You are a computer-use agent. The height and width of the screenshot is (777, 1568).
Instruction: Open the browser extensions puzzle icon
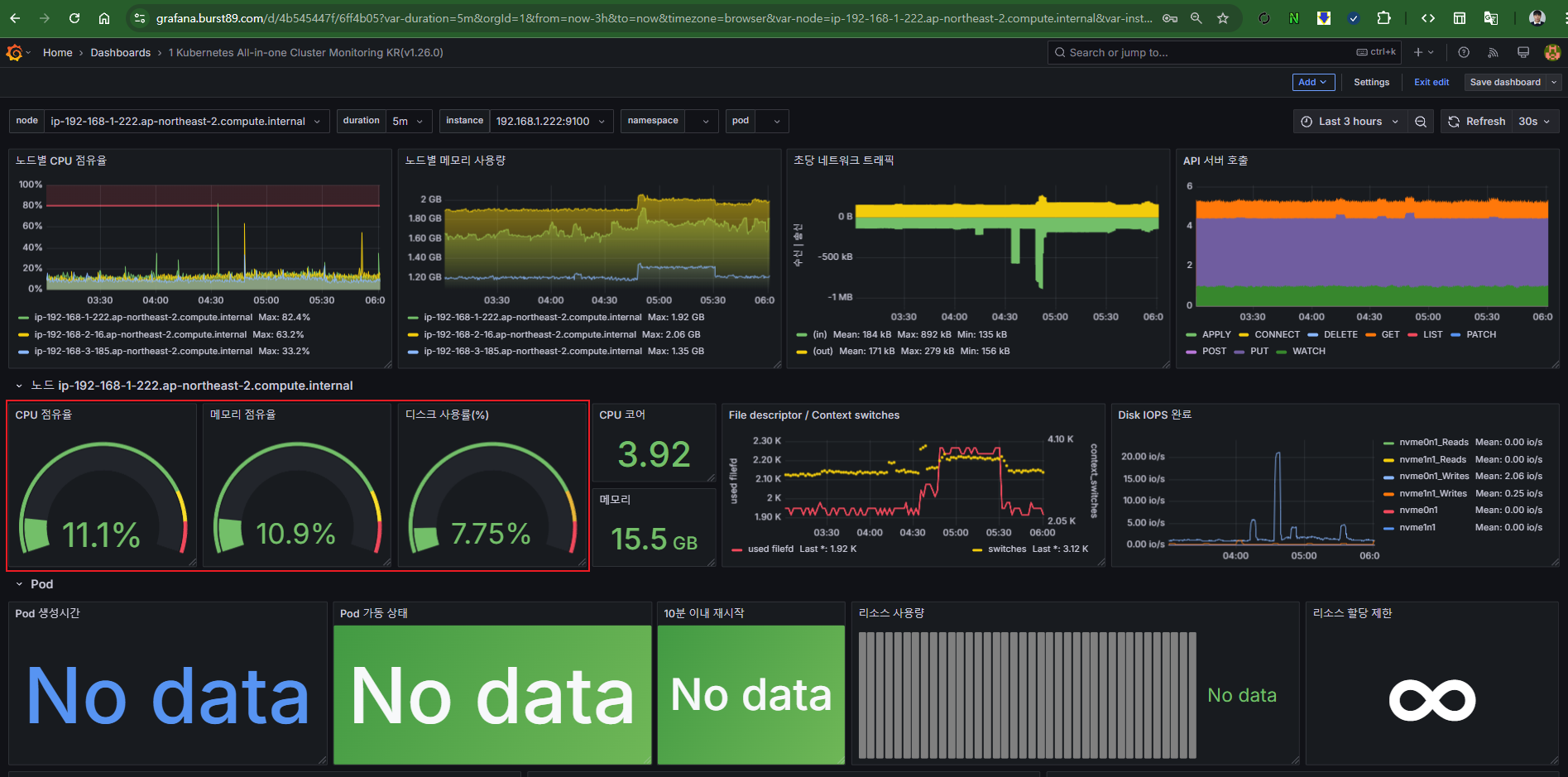pyautogui.click(x=1383, y=18)
